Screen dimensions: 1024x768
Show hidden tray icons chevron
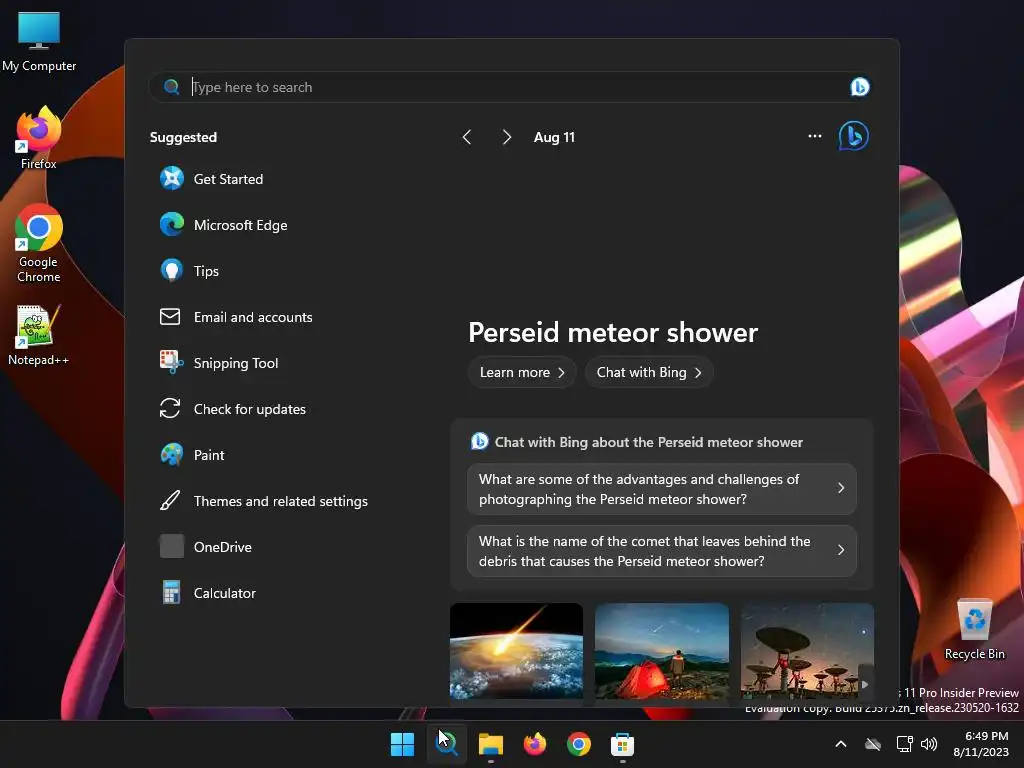(841, 744)
